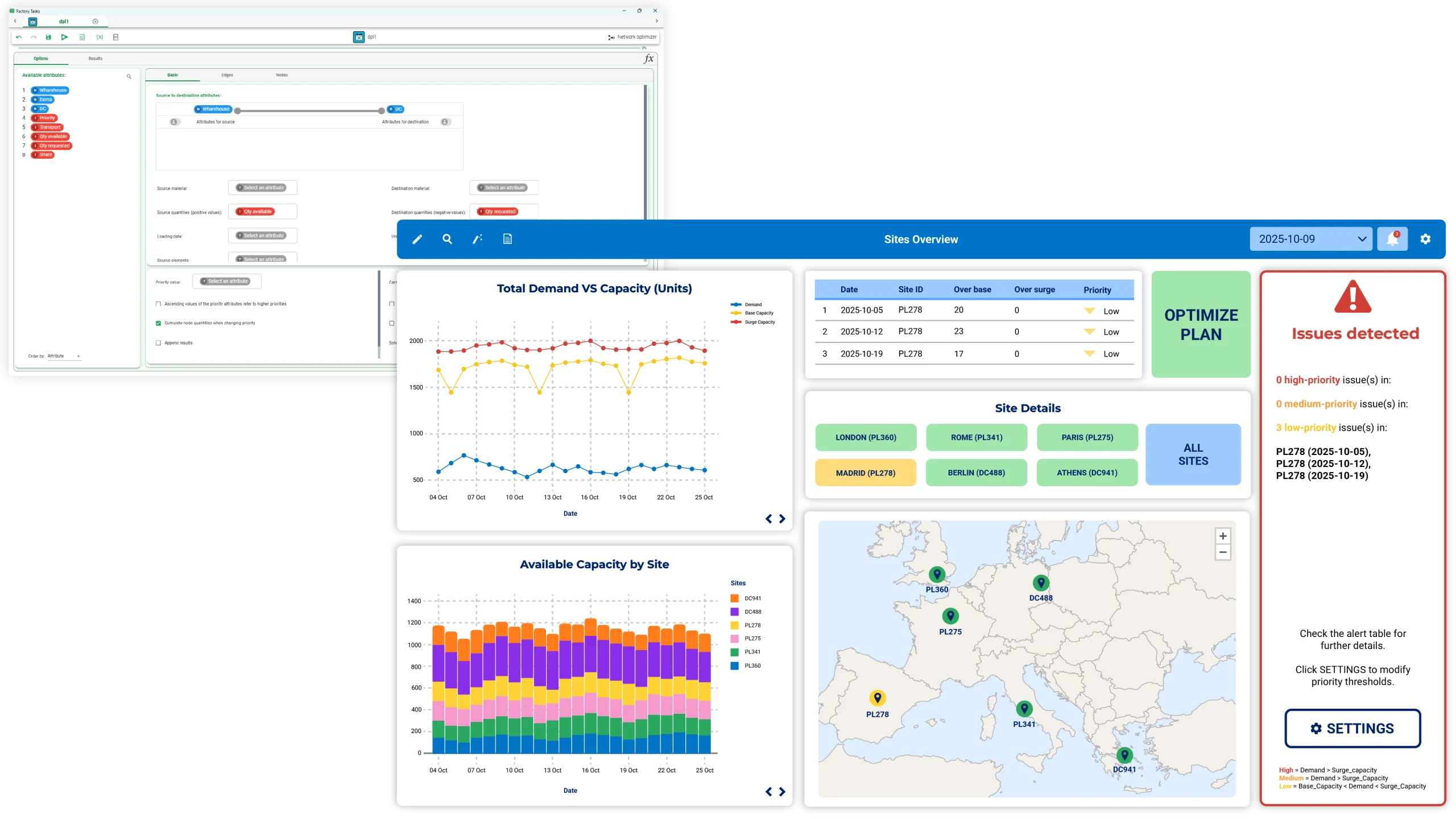Select Qty available in attributes list
Screen dimensions: 1456x819
click(x=50, y=136)
